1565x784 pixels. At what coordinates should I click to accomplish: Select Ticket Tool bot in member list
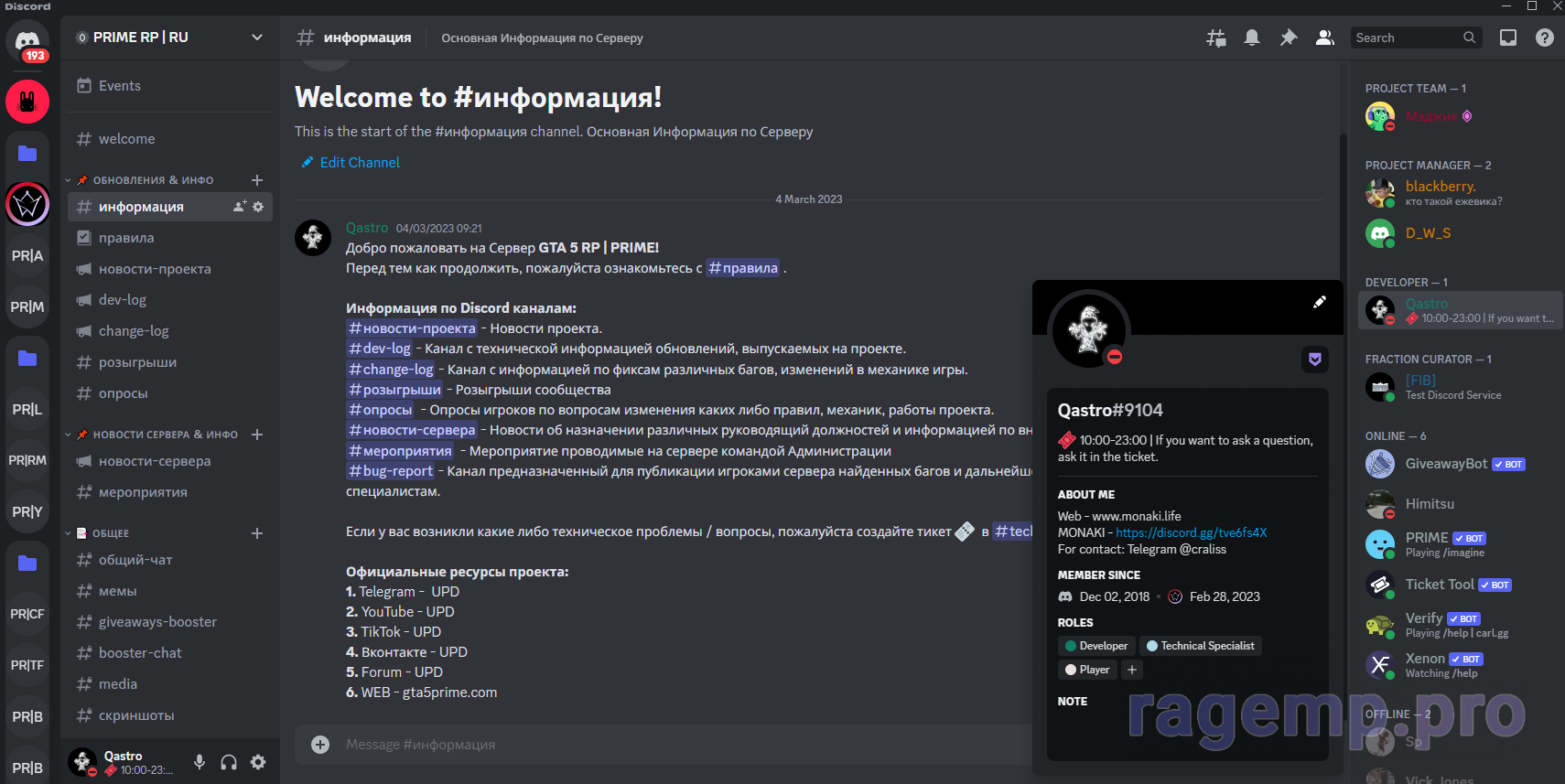tap(1461, 585)
